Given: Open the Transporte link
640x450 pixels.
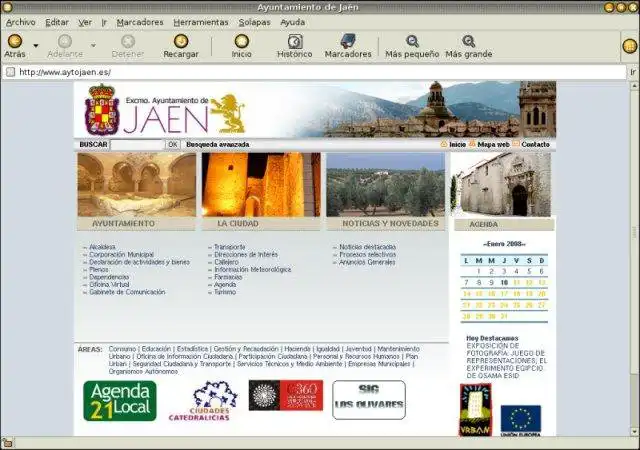Looking at the screenshot, I should pyautogui.click(x=230, y=247).
